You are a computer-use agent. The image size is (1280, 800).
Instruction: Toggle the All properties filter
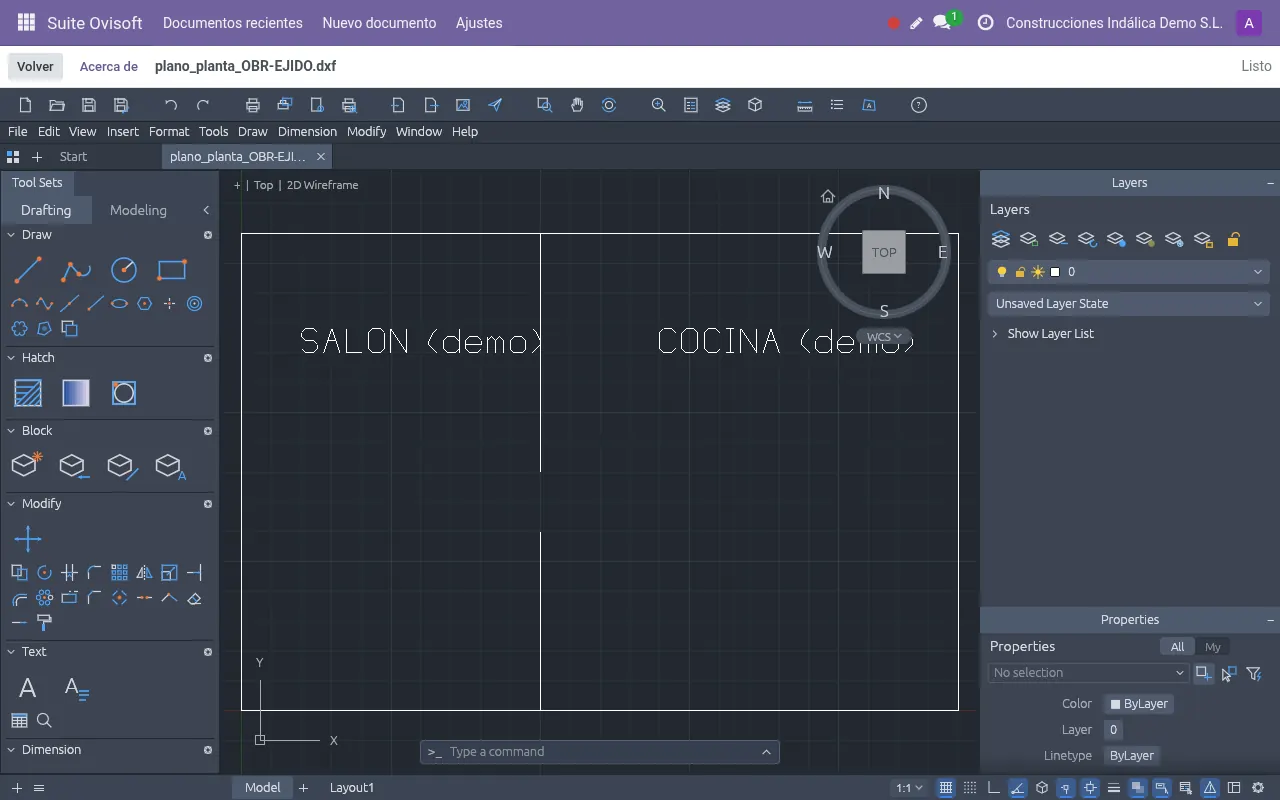[x=1177, y=647]
